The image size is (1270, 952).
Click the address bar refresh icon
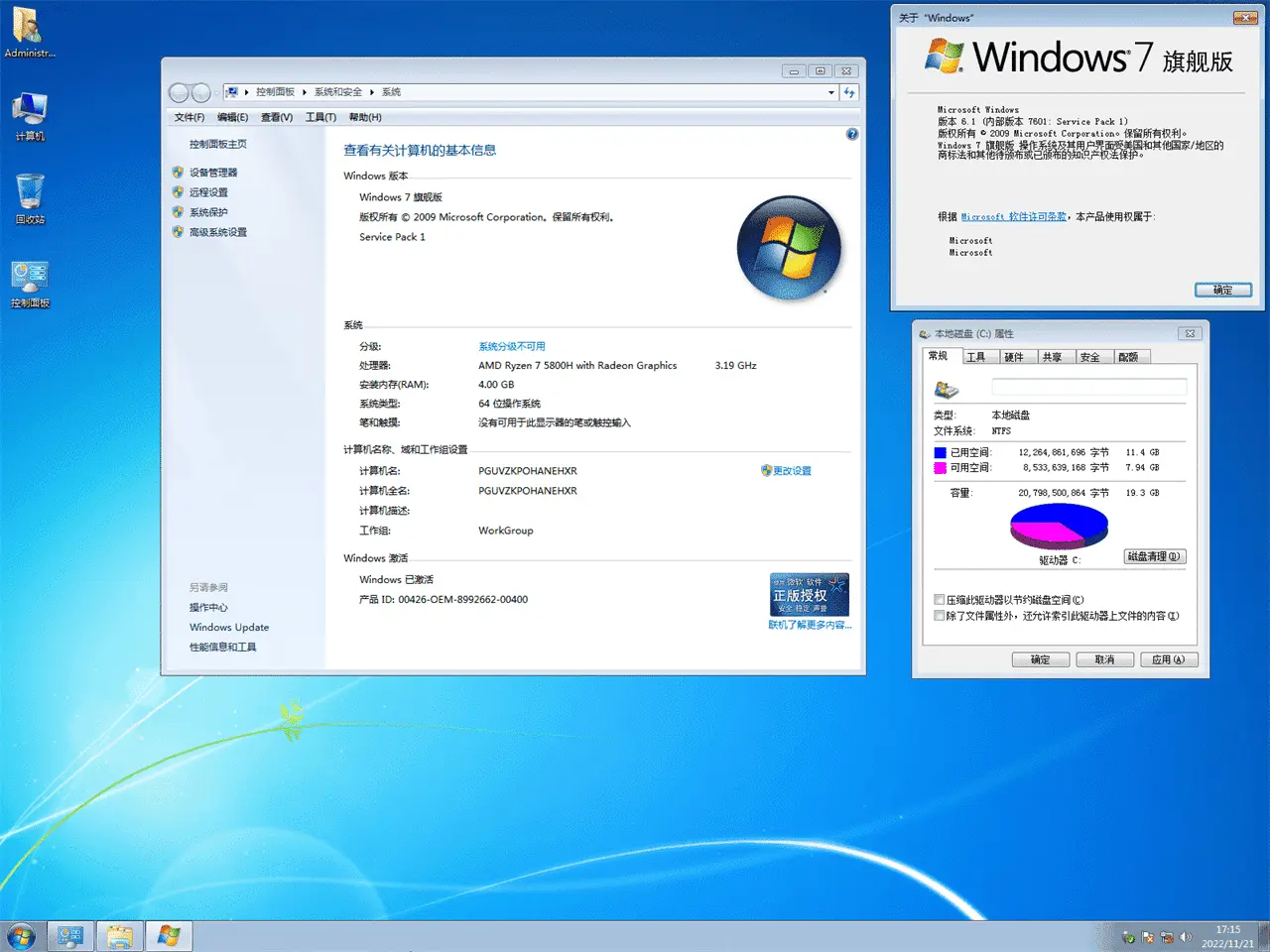(849, 92)
